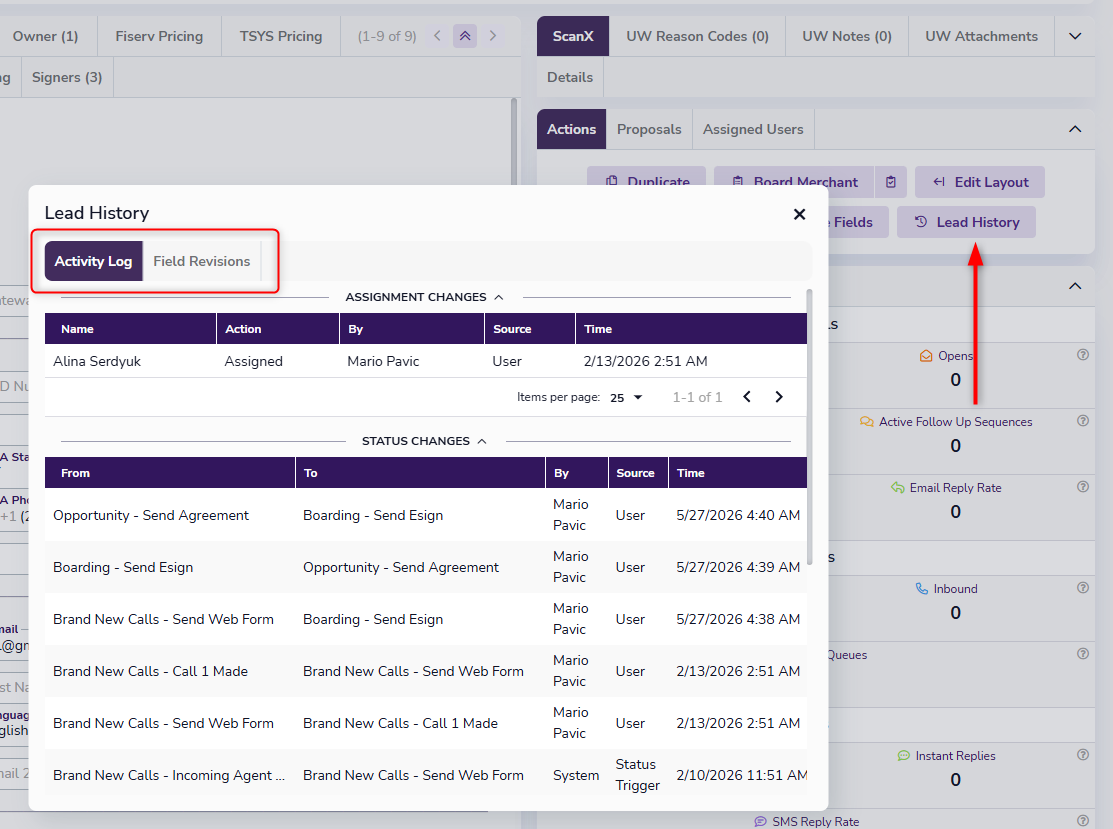Image resolution: width=1113 pixels, height=829 pixels.
Task: Click the SMS Reply Rate bubble icon
Action: (760, 821)
